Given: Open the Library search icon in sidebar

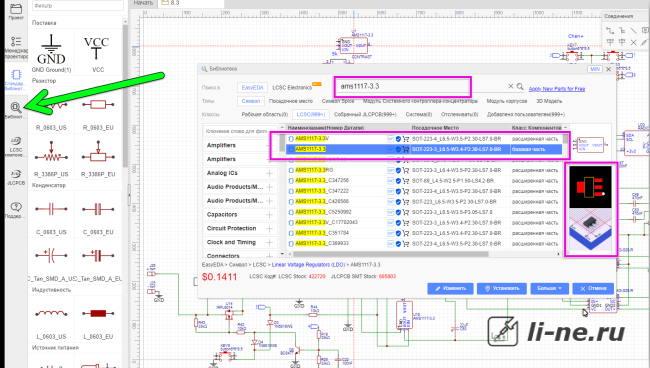Looking at the screenshot, I should tap(15, 110).
